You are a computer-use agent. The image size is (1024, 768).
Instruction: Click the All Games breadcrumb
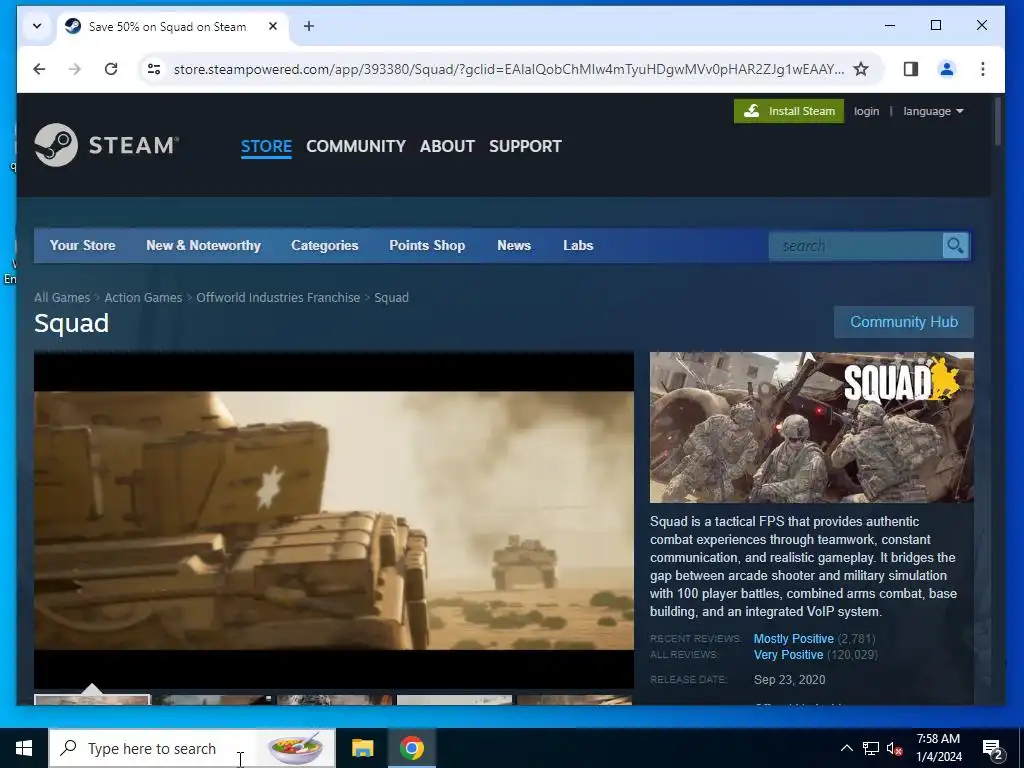tap(62, 297)
